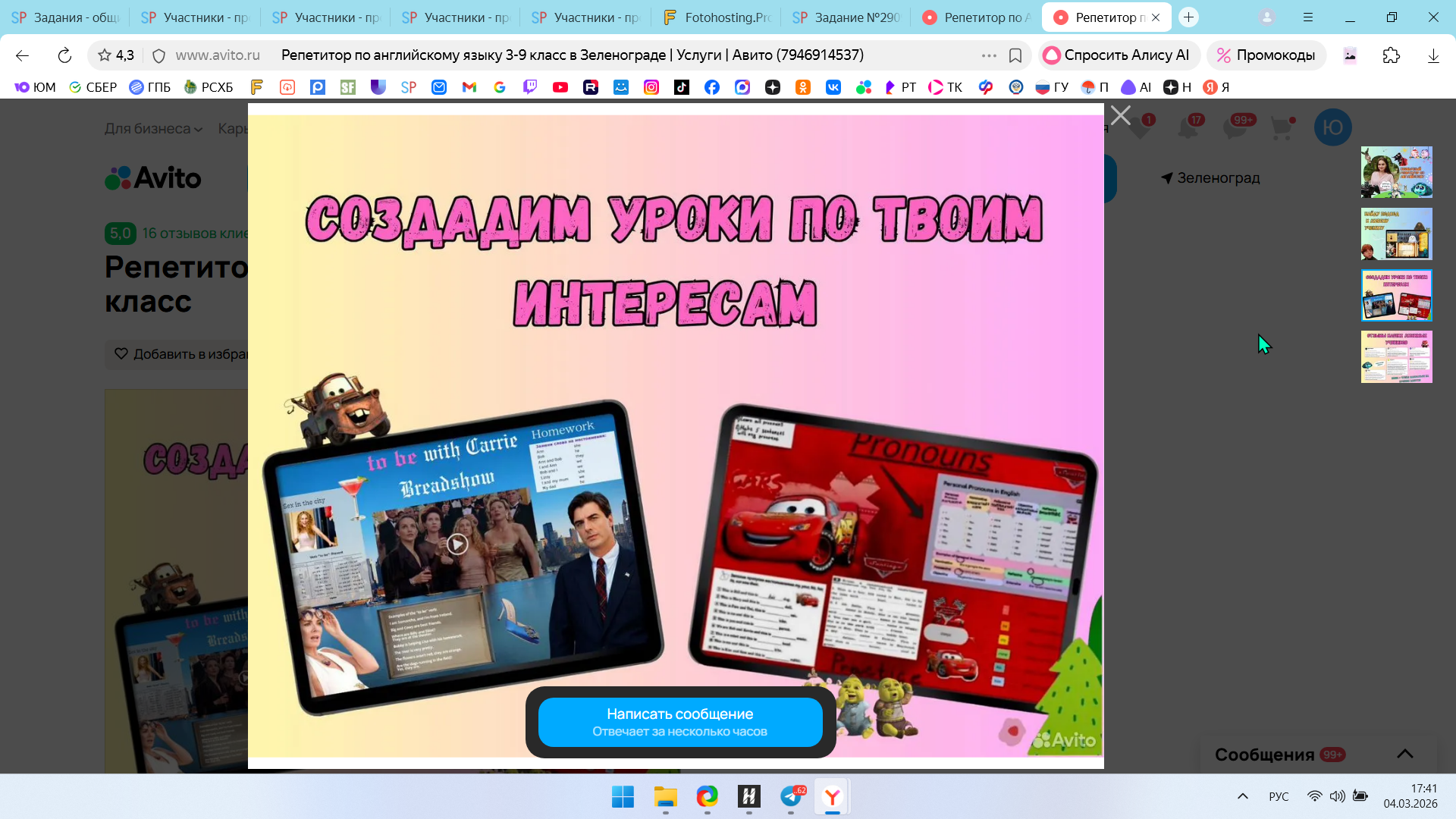Go back with the left arrow icon
The image size is (1456, 819).
point(22,55)
